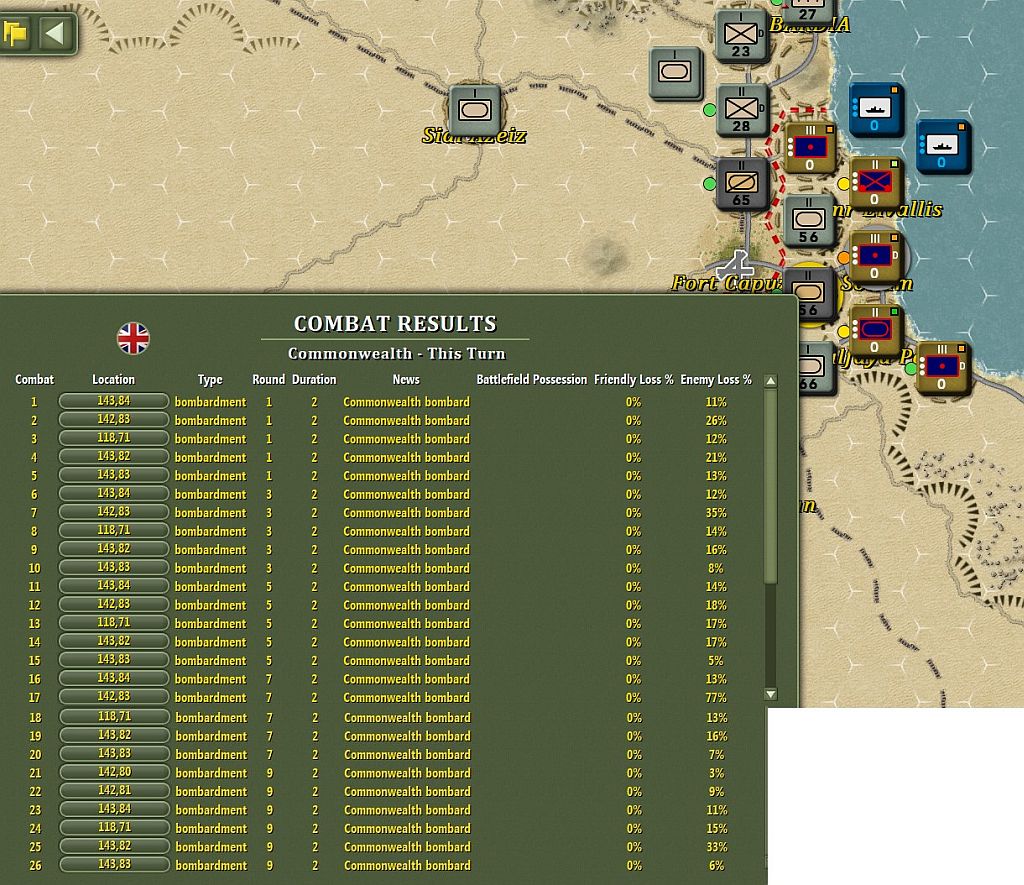Click the British flag icon in Combat Results
The height and width of the screenshot is (885, 1024).
(133, 338)
